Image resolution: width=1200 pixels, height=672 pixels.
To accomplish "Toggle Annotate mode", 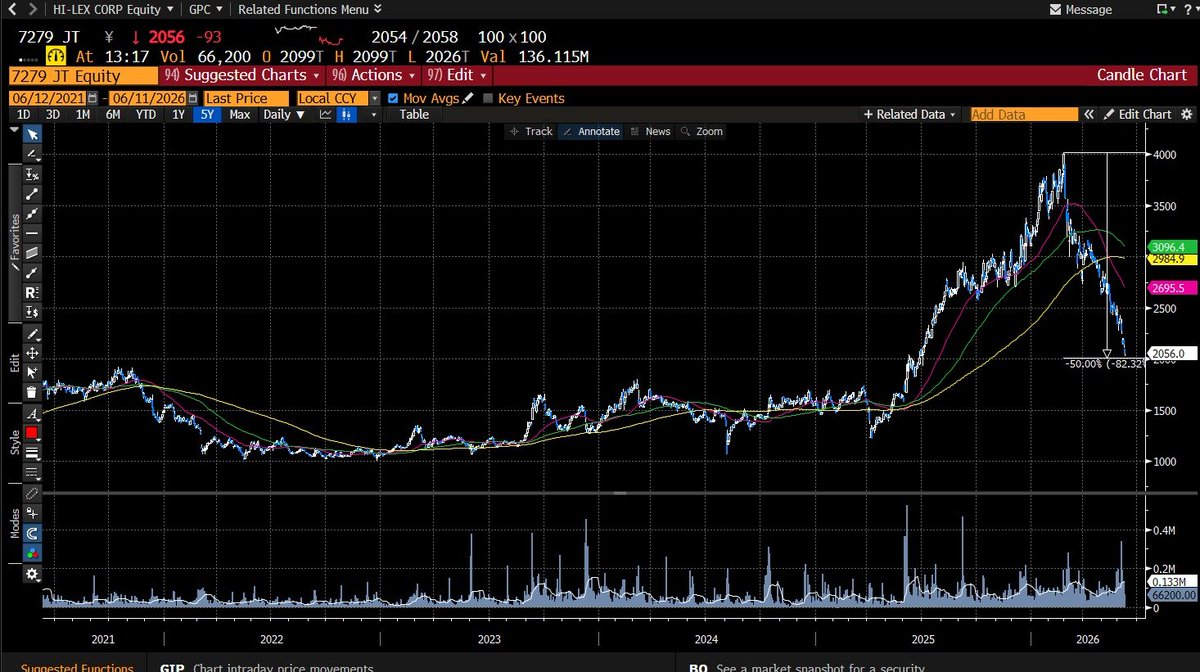I will click(x=590, y=131).
